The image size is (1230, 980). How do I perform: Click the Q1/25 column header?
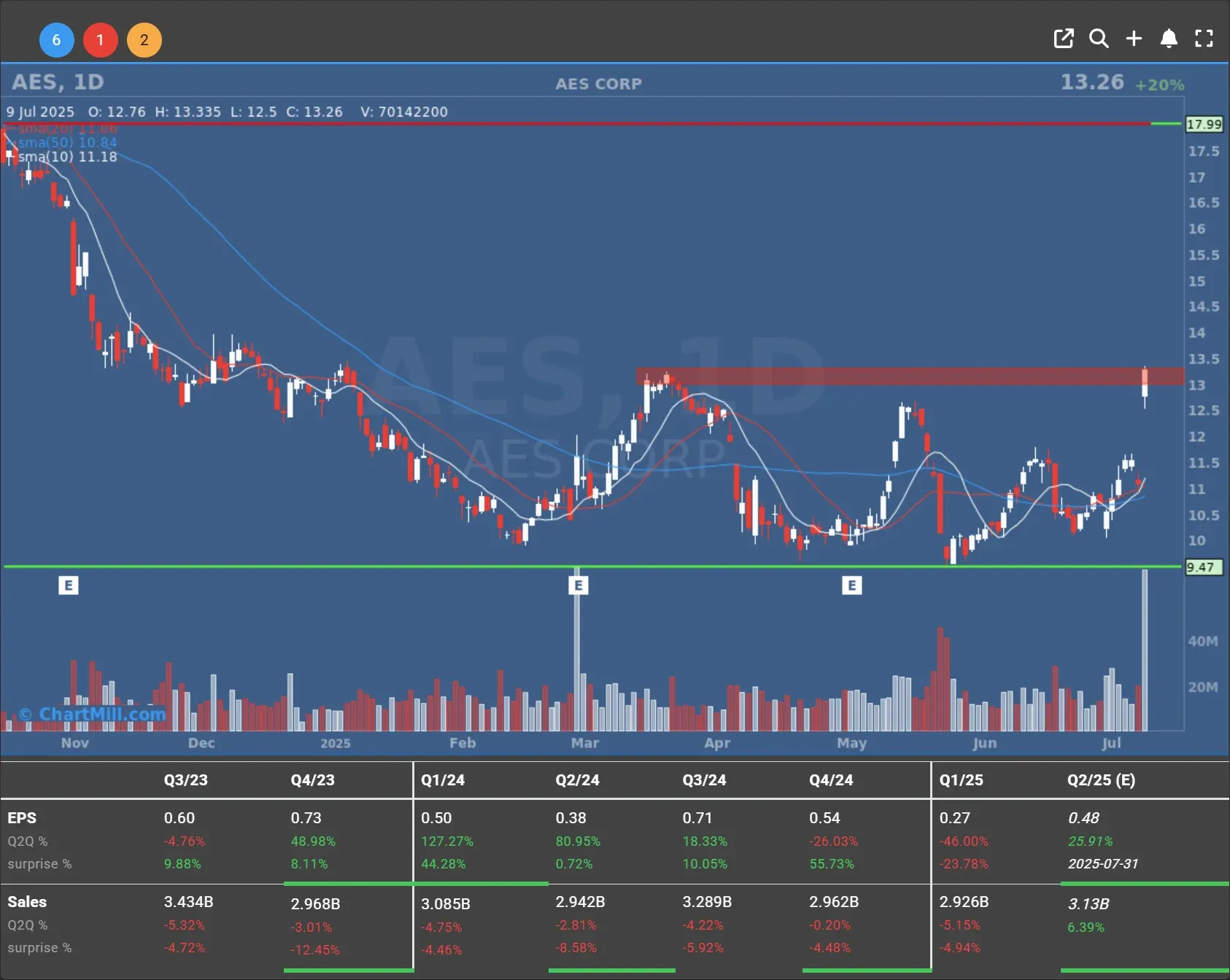coord(961,779)
